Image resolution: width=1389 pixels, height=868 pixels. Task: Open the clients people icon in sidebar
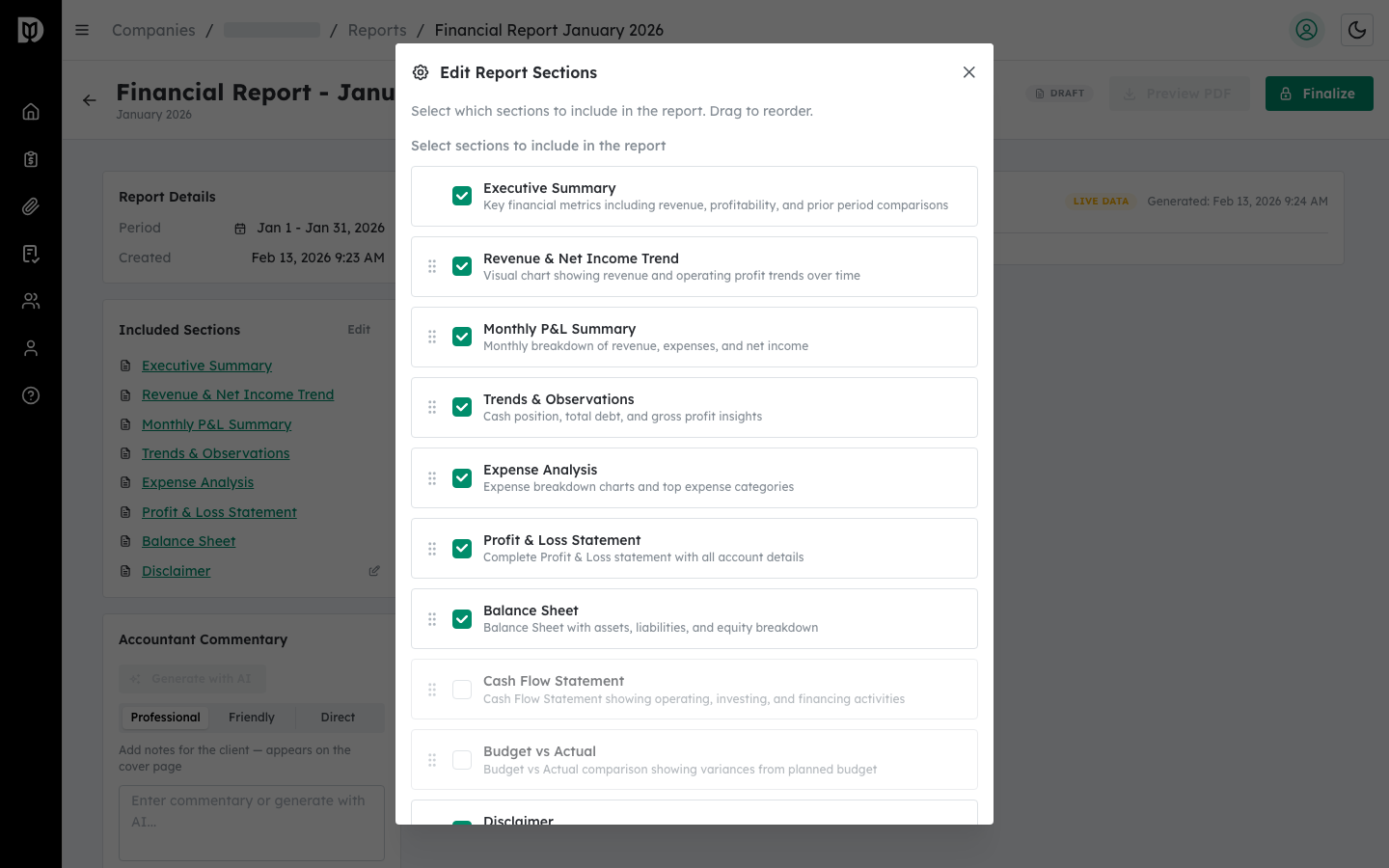coord(30,301)
